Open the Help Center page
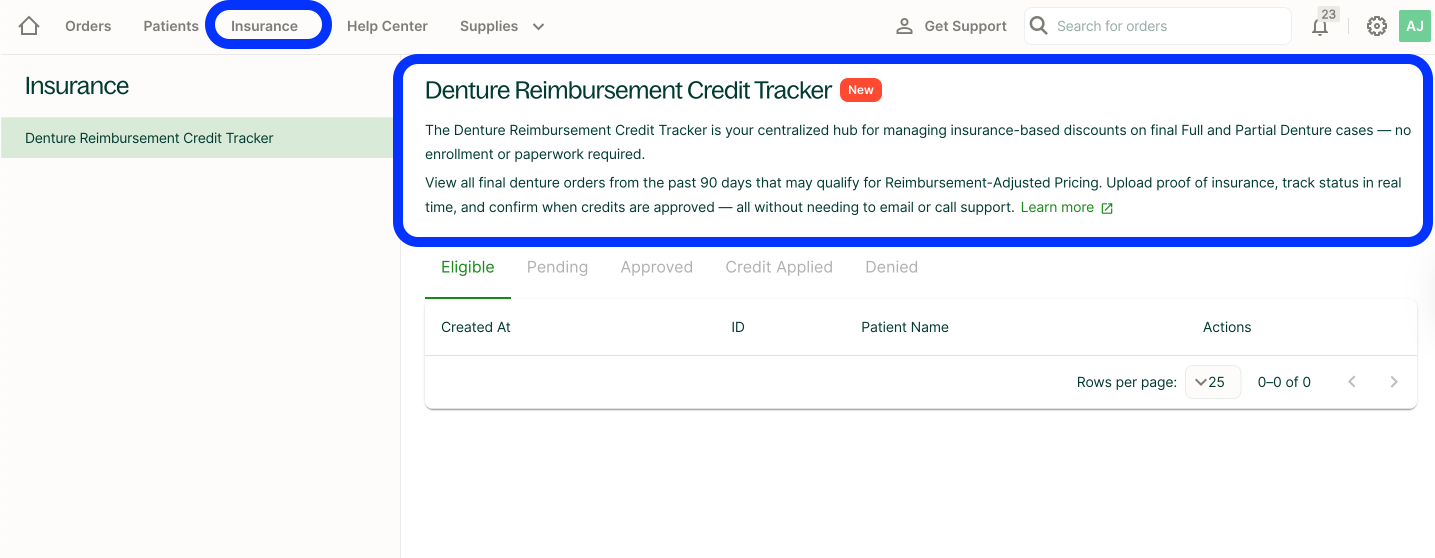Image resolution: width=1435 pixels, height=558 pixels. pos(387,26)
